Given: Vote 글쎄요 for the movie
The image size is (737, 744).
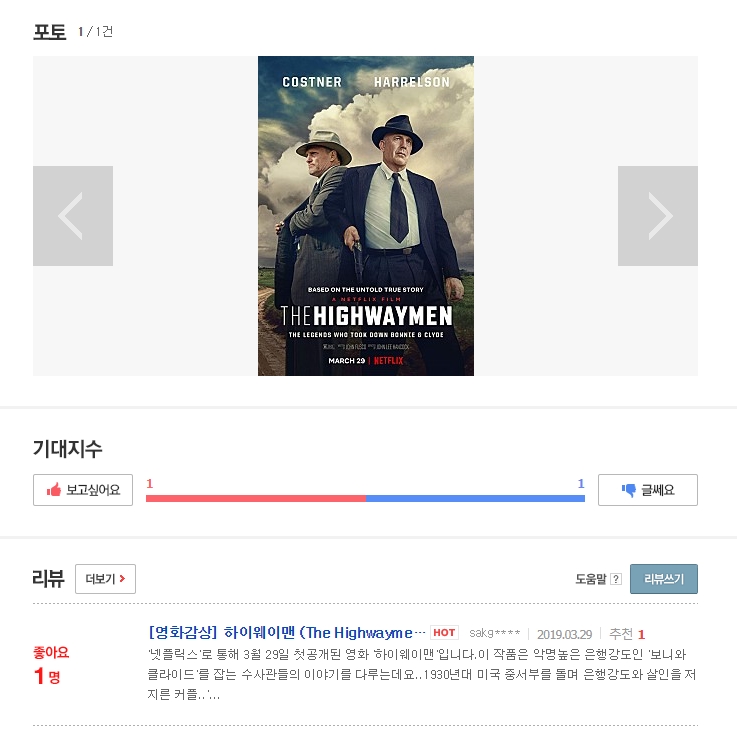Looking at the screenshot, I should coord(648,490).
